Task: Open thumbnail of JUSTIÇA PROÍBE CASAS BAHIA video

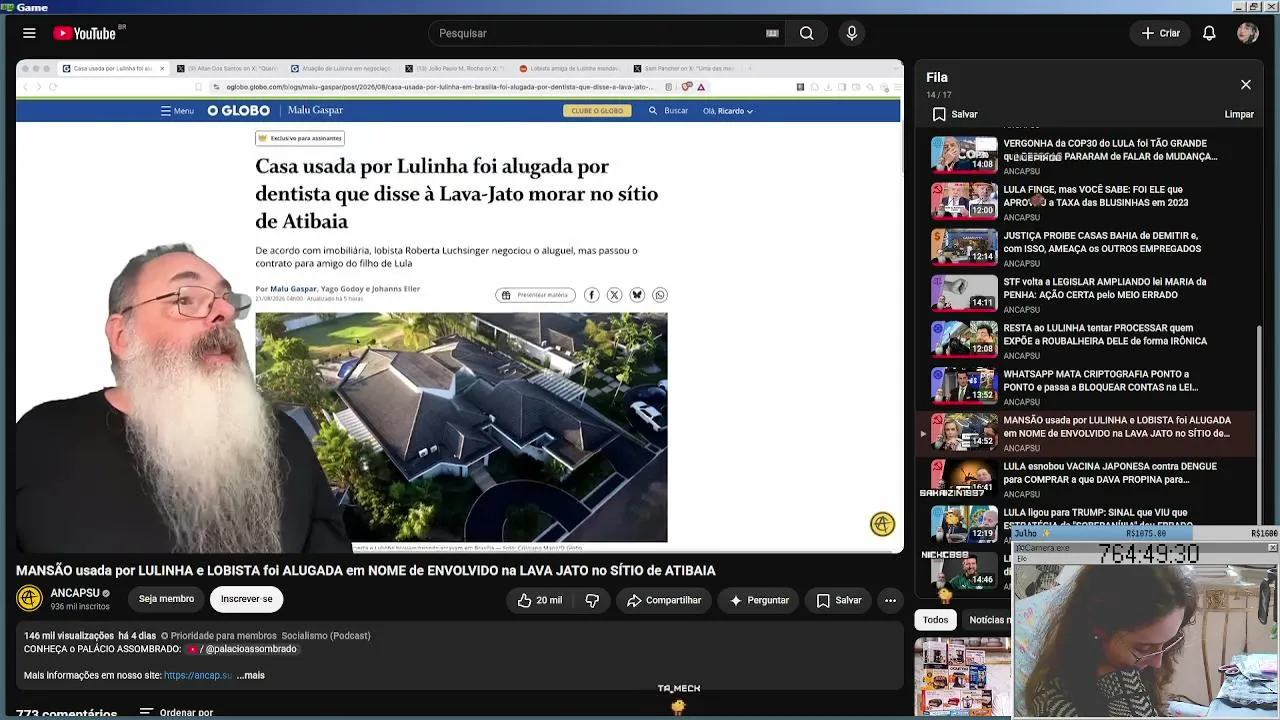Action: tap(964, 246)
